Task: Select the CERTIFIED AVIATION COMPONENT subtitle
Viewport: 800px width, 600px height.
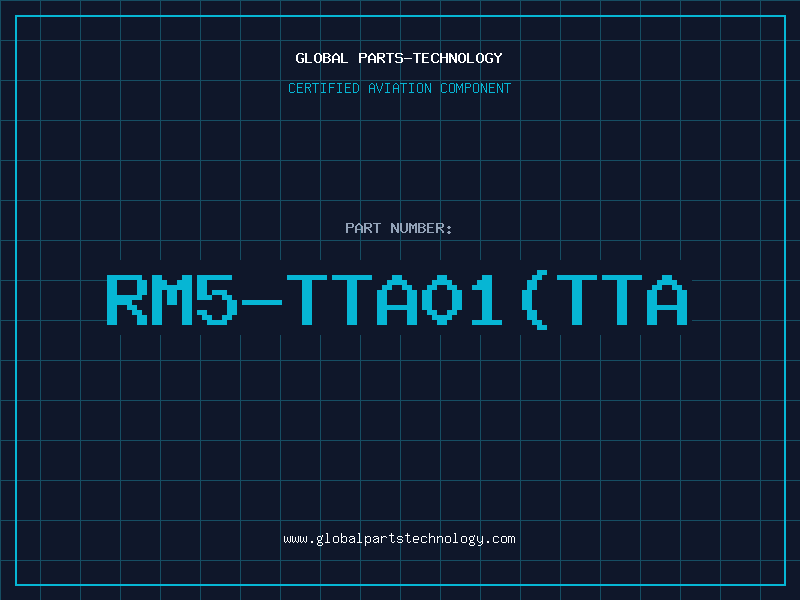Action: [x=399, y=88]
